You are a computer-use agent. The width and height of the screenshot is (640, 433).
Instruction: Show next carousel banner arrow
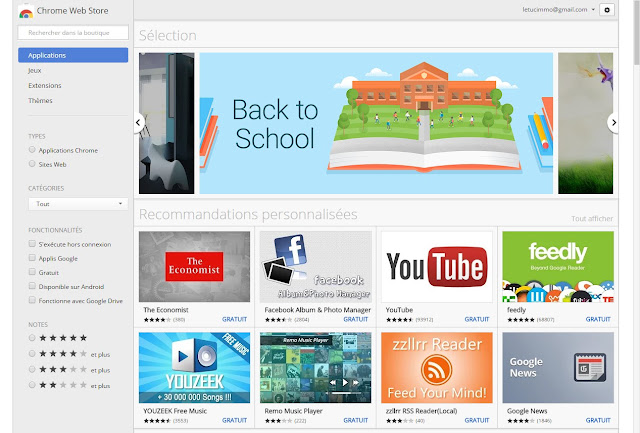613,122
